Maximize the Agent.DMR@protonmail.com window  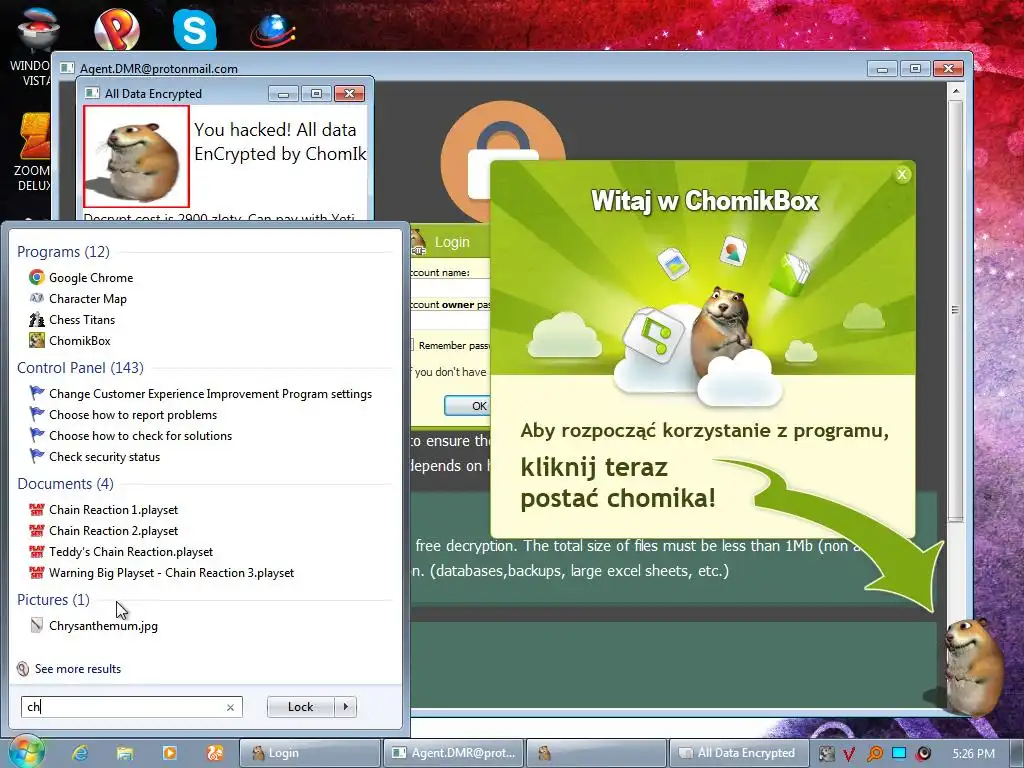tap(915, 69)
